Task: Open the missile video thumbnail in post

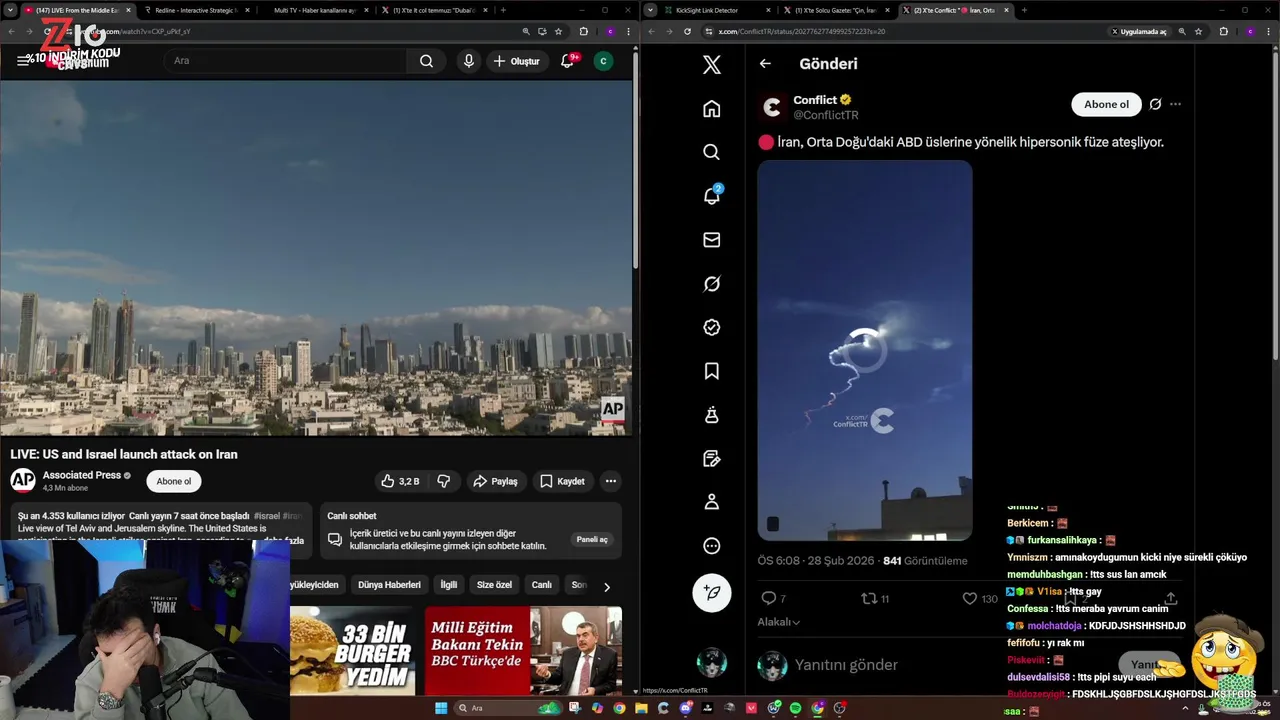Action: click(865, 350)
